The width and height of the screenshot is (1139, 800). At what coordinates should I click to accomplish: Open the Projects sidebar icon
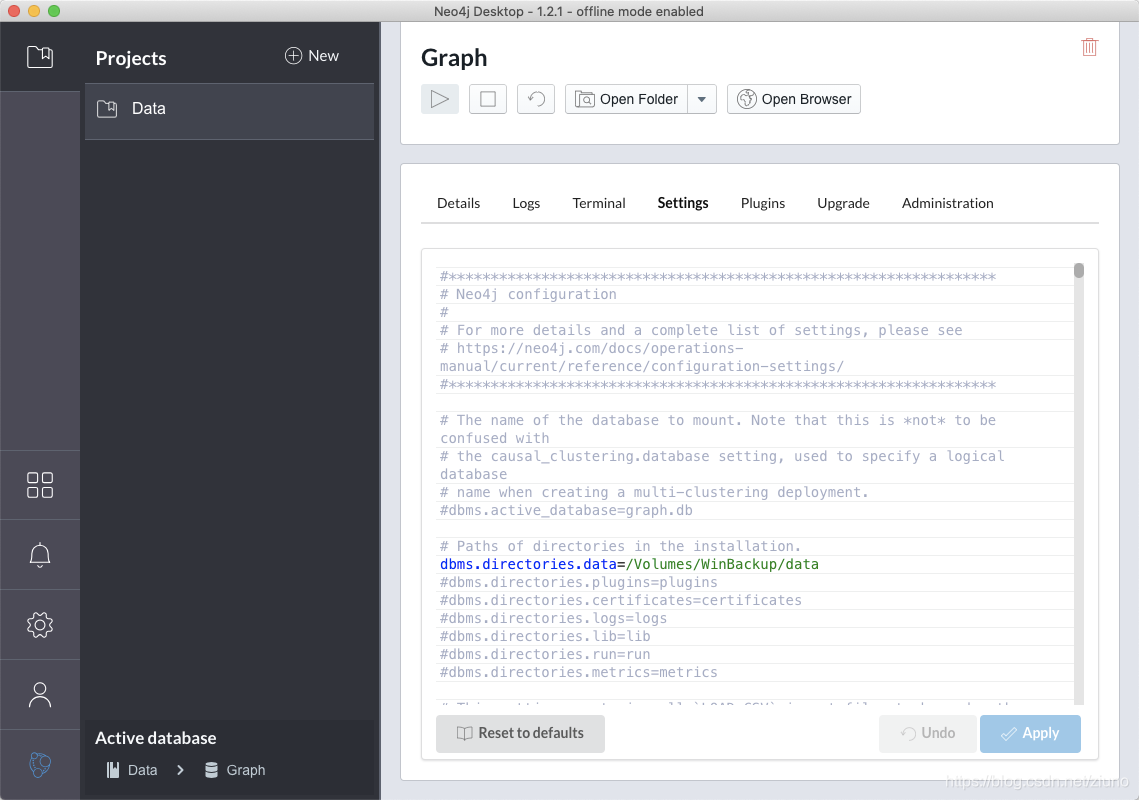tap(40, 57)
